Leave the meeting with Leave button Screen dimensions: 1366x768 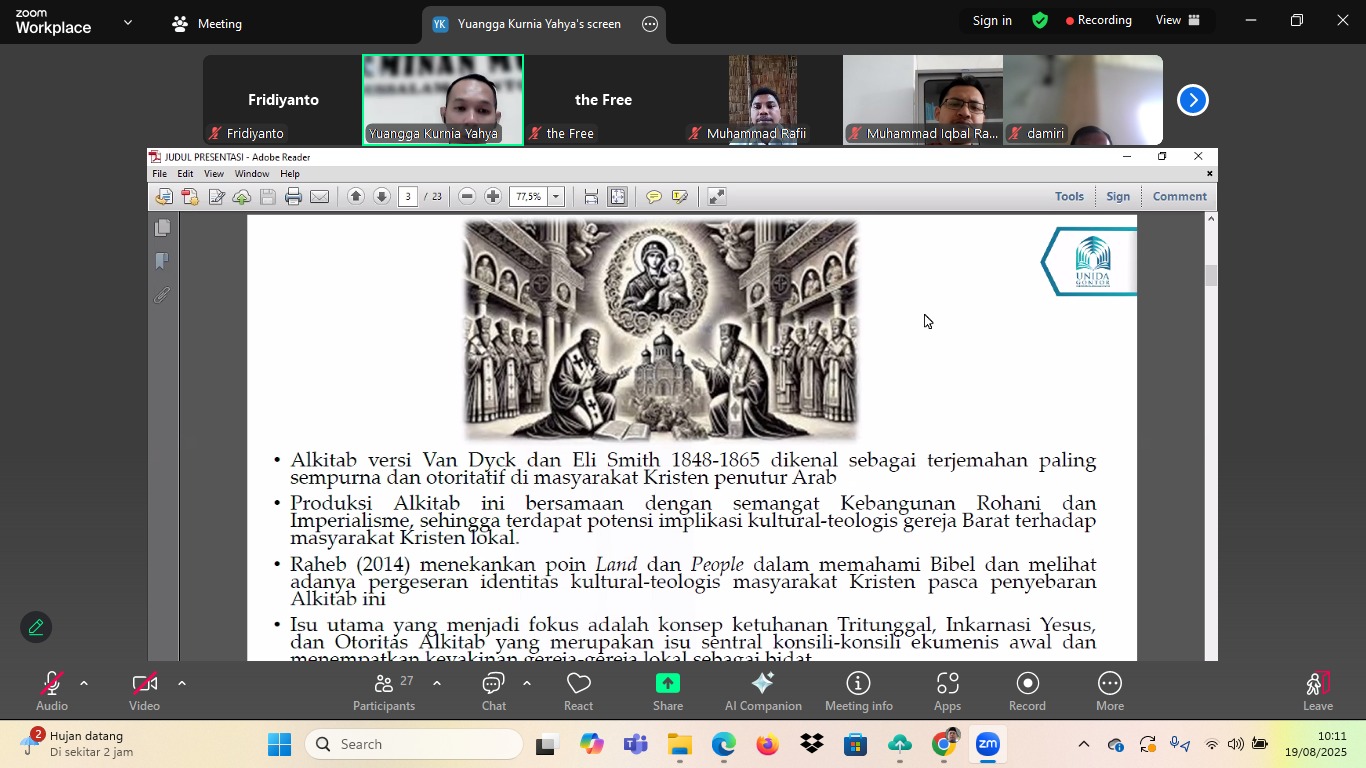1318,691
